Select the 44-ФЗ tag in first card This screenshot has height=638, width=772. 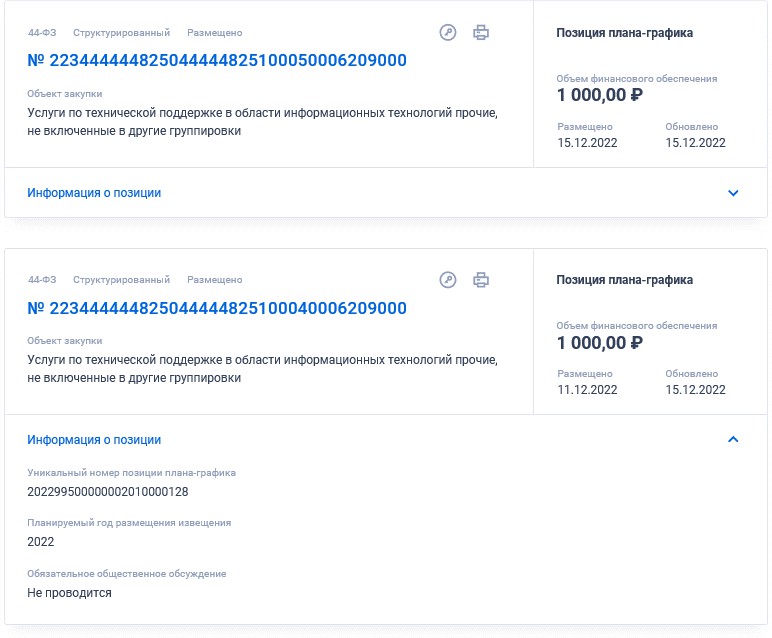tap(42, 32)
